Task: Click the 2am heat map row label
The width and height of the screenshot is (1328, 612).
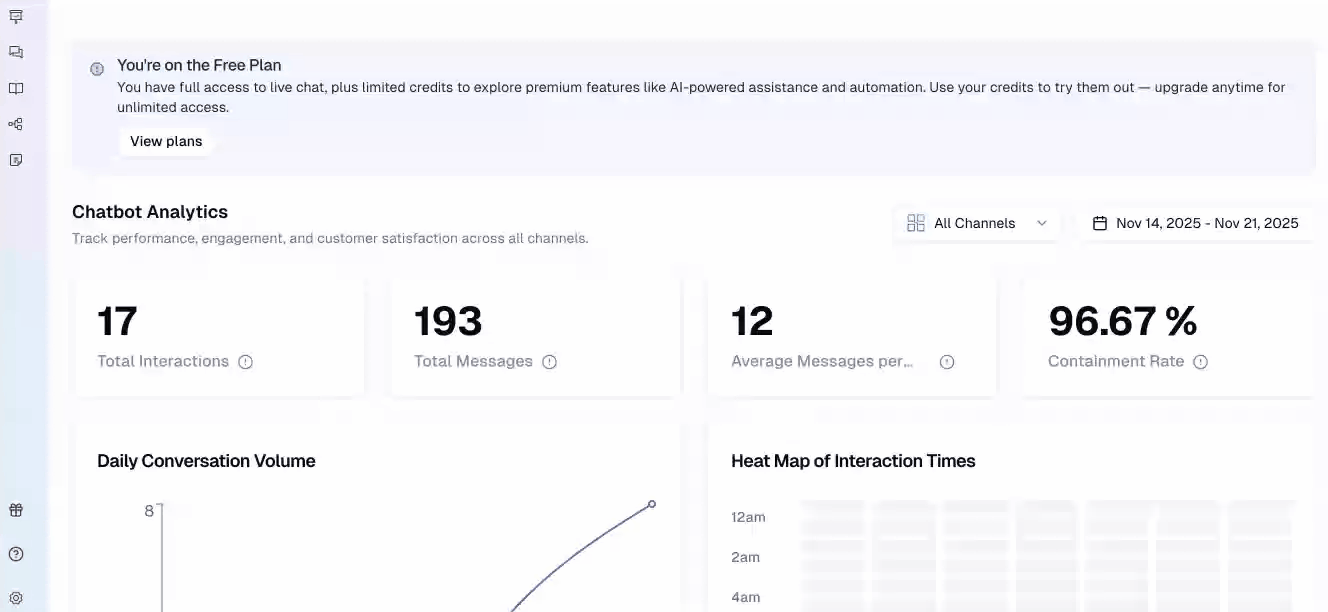Action: pyautogui.click(x=745, y=557)
